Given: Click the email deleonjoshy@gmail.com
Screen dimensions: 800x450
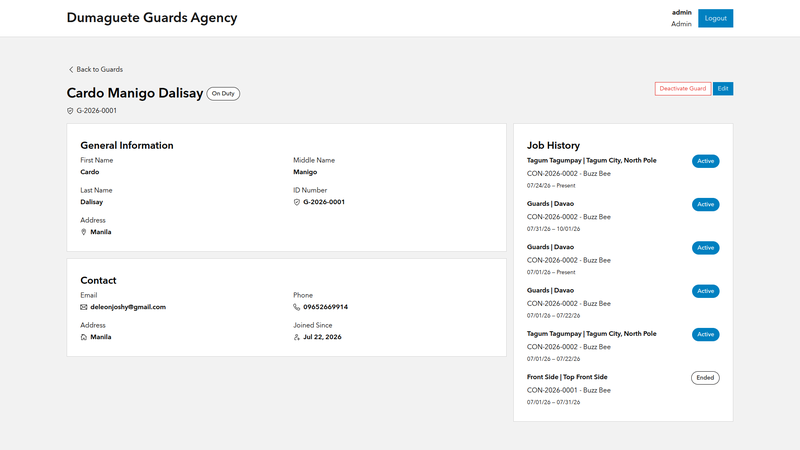Looking at the screenshot, I should [128, 307].
